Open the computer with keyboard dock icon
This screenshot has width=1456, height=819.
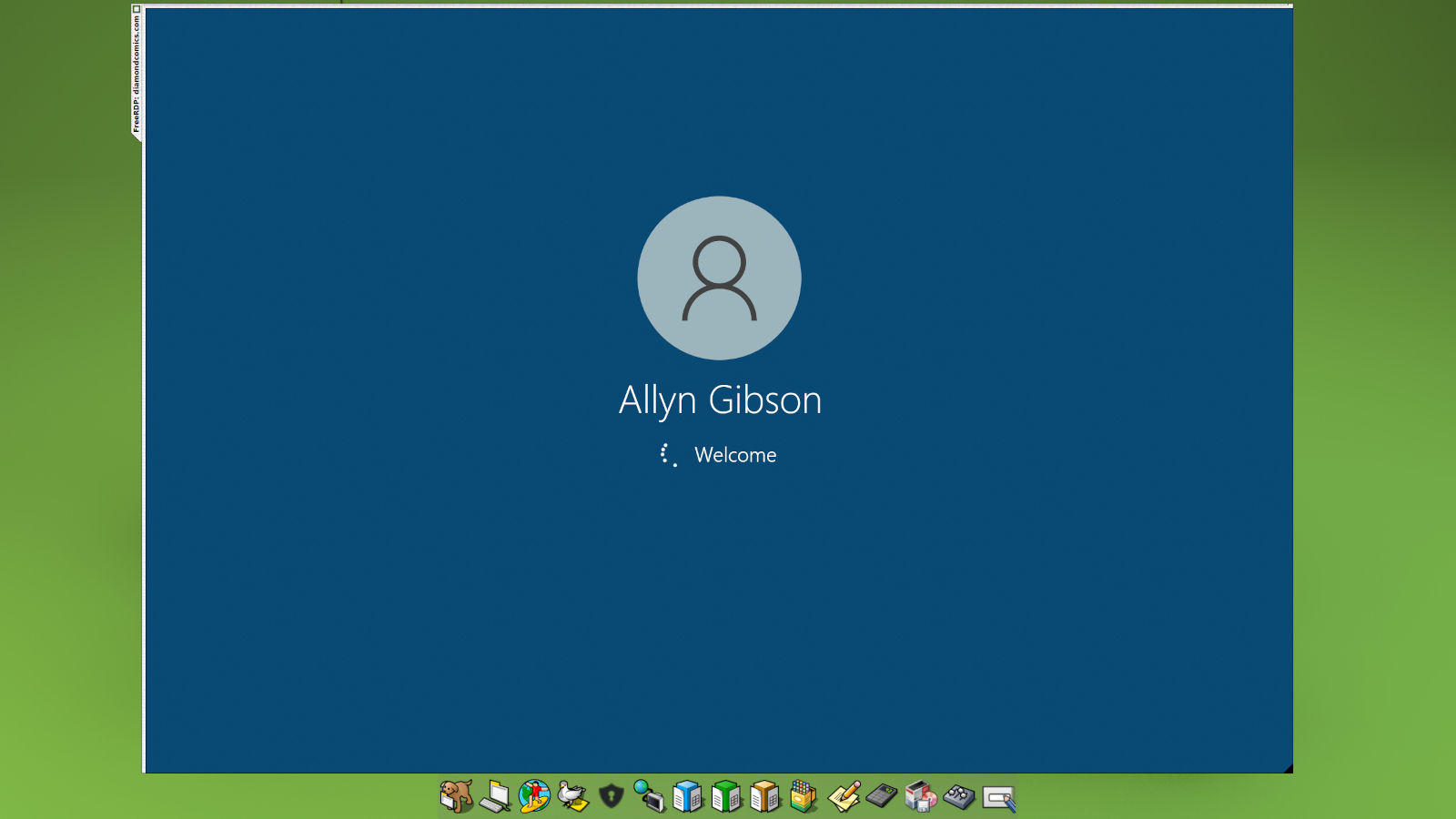point(495,796)
